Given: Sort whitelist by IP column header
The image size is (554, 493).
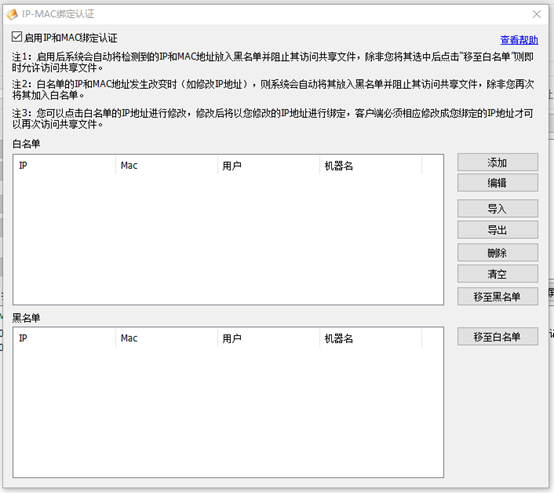Looking at the screenshot, I should click(64, 165).
